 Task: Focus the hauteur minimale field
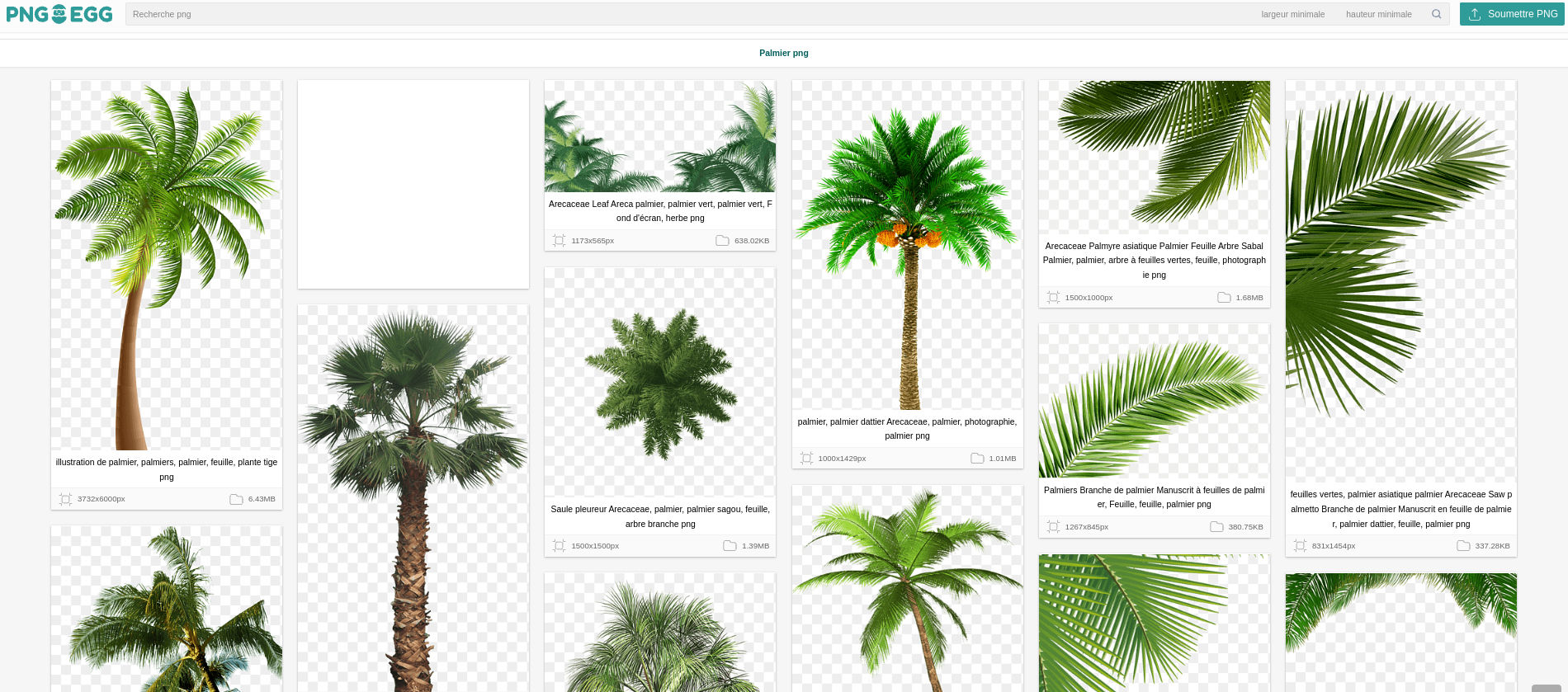click(x=1378, y=14)
